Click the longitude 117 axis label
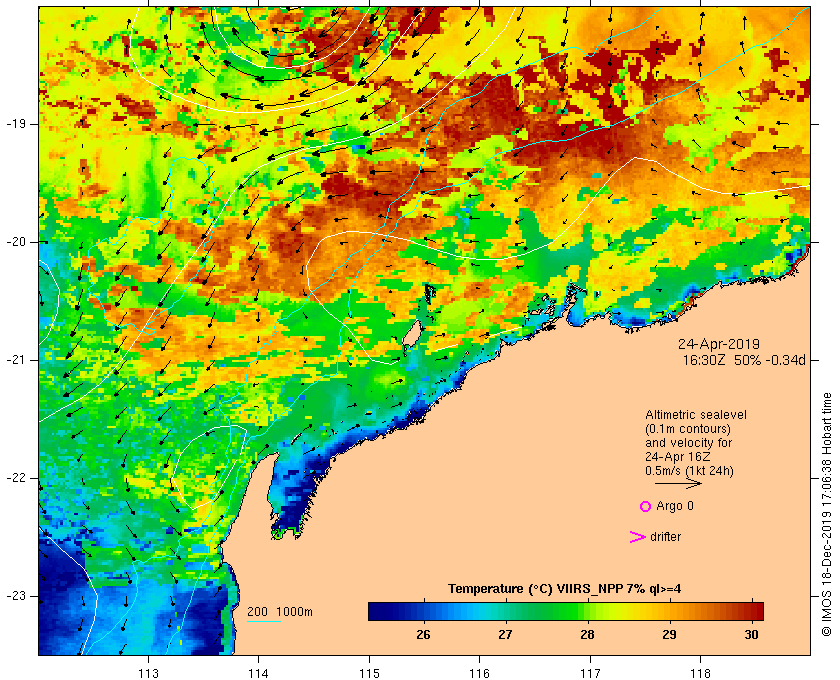 click(x=590, y=674)
